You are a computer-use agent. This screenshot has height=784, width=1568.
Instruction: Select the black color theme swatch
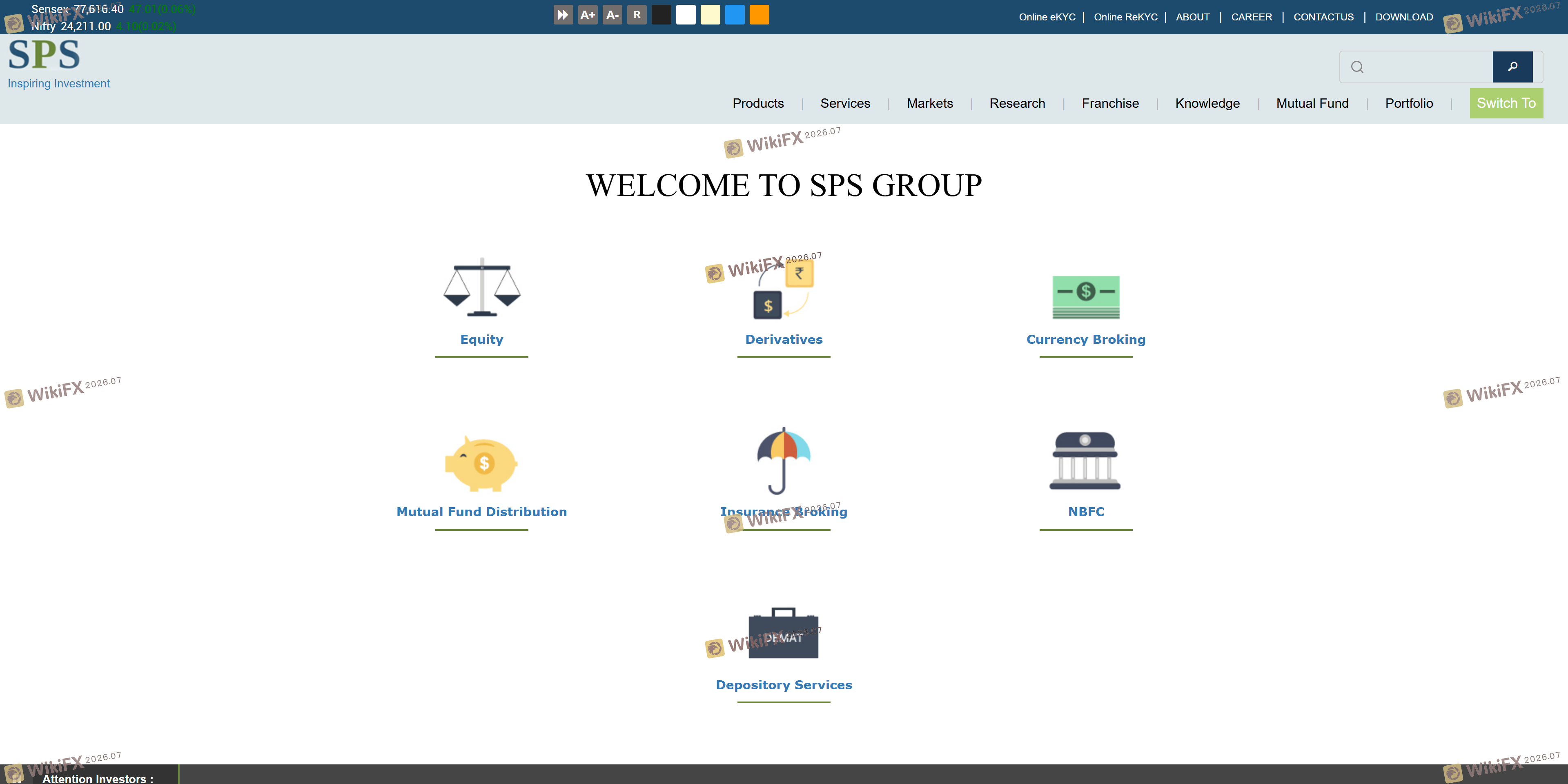coord(661,15)
